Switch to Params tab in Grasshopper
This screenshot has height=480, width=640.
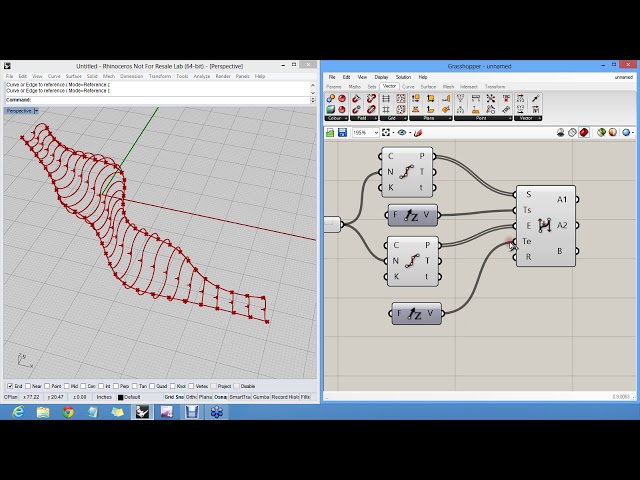pyautogui.click(x=333, y=87)
